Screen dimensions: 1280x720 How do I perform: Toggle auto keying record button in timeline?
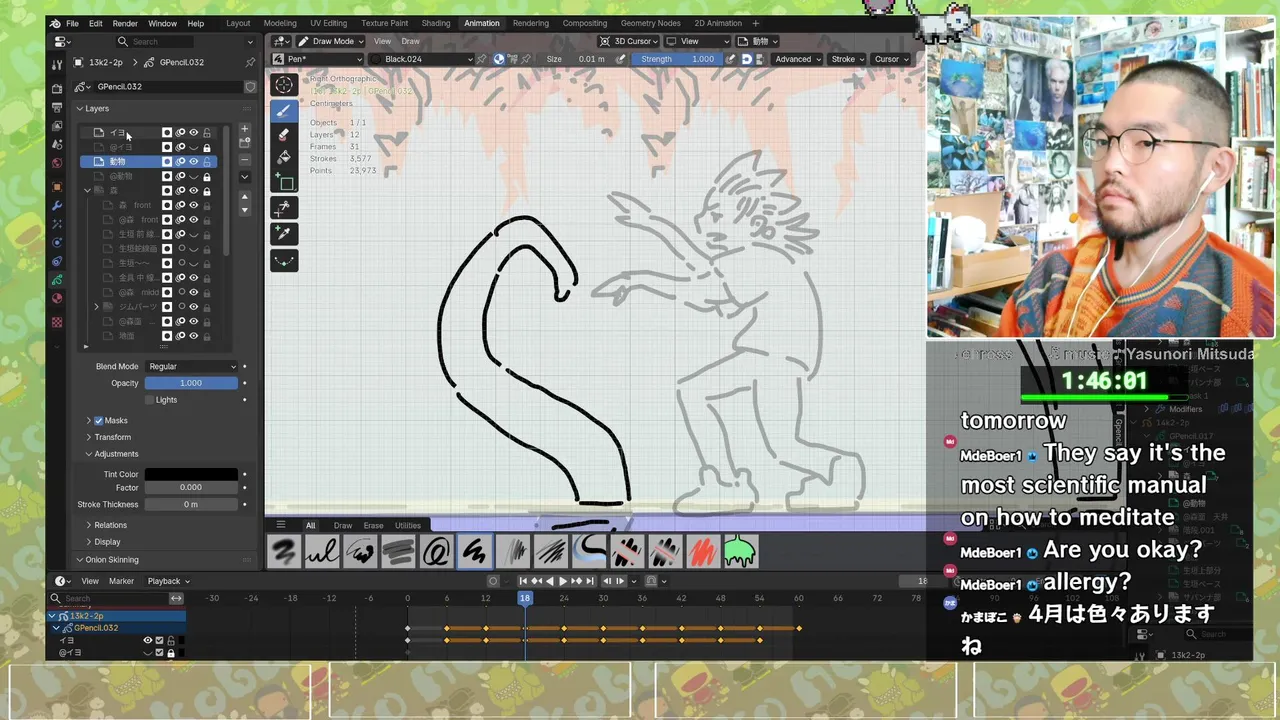[x=493, y=581]
